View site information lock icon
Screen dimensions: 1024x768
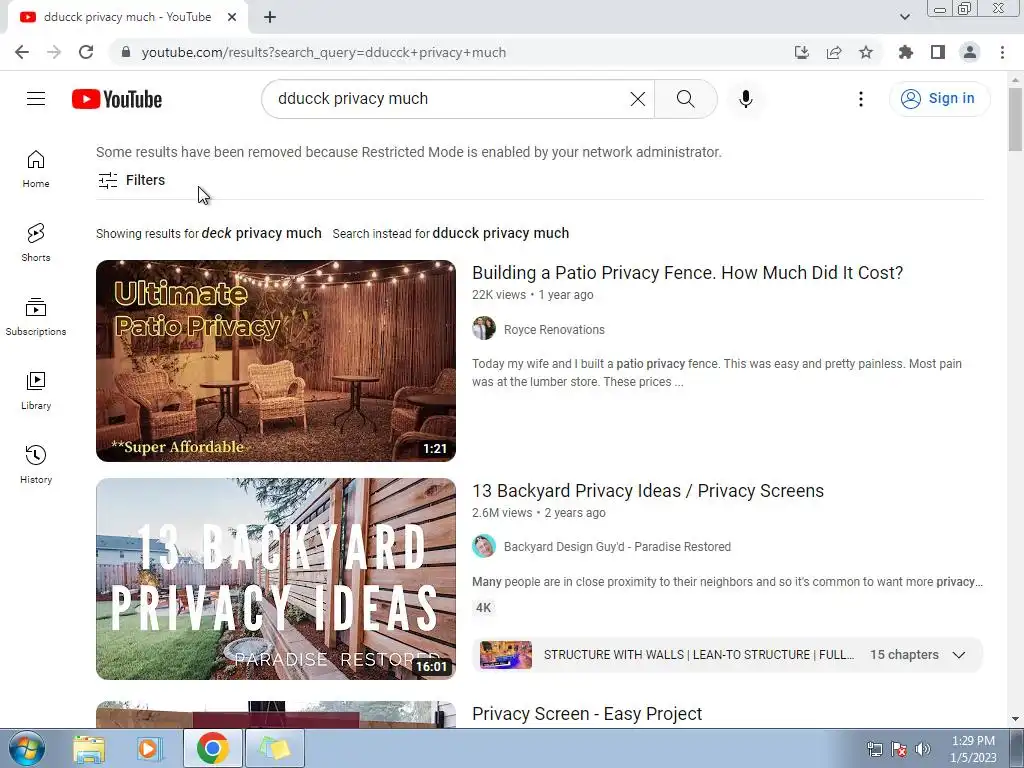[126, 52]
